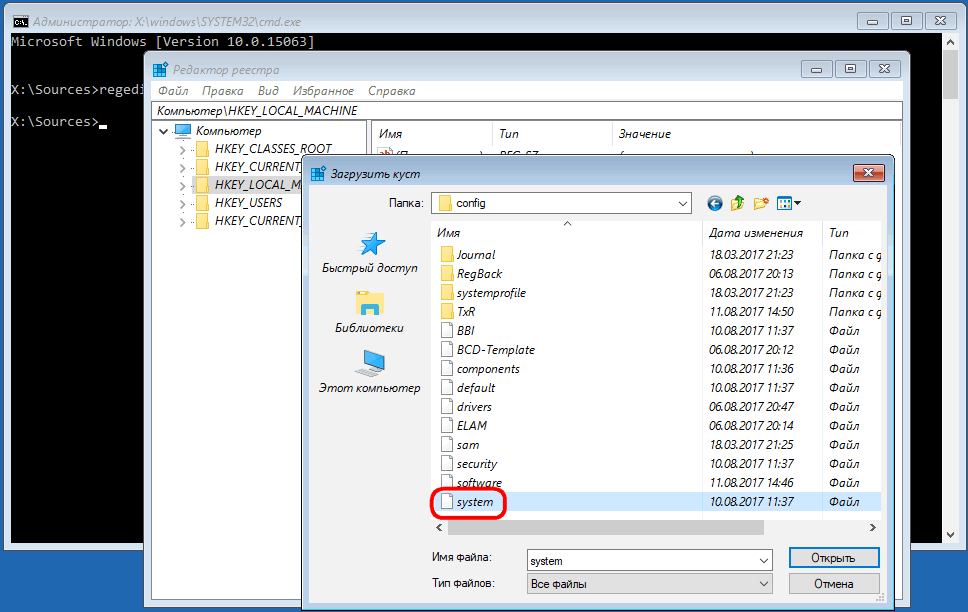The width and height of the screenshot is (968, 612).
Task: Go back using the blue arrow icon
Action: [x=714, y=203]
